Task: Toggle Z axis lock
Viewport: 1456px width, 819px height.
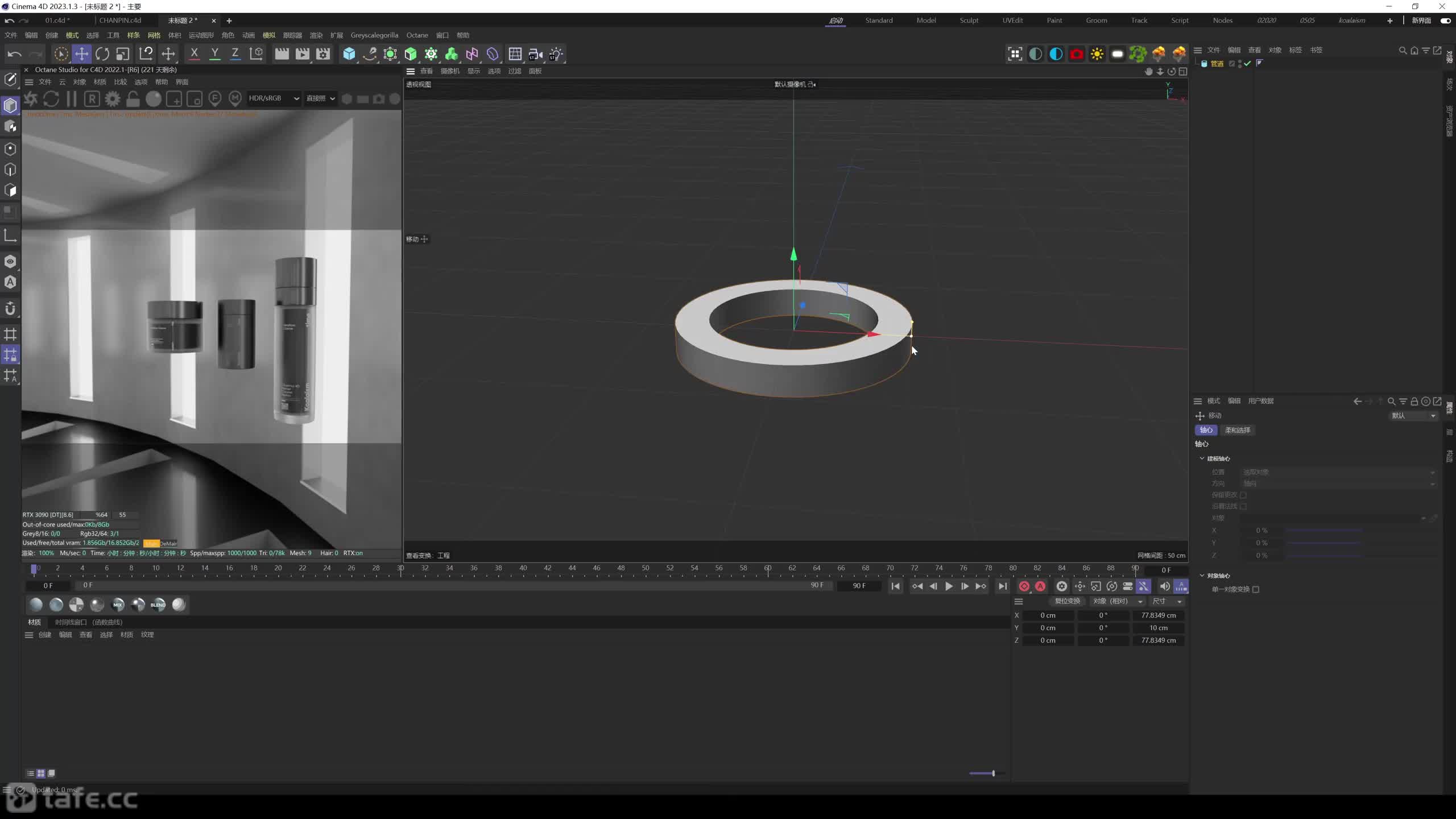Action: click(235, 54)
